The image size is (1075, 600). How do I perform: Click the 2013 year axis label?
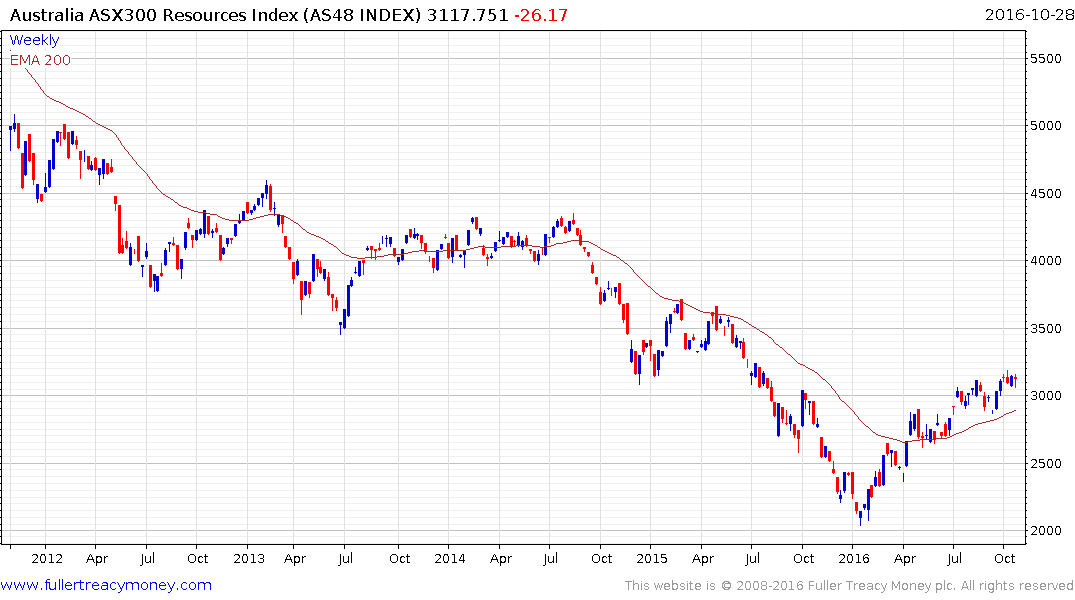[x=249, y=558]
